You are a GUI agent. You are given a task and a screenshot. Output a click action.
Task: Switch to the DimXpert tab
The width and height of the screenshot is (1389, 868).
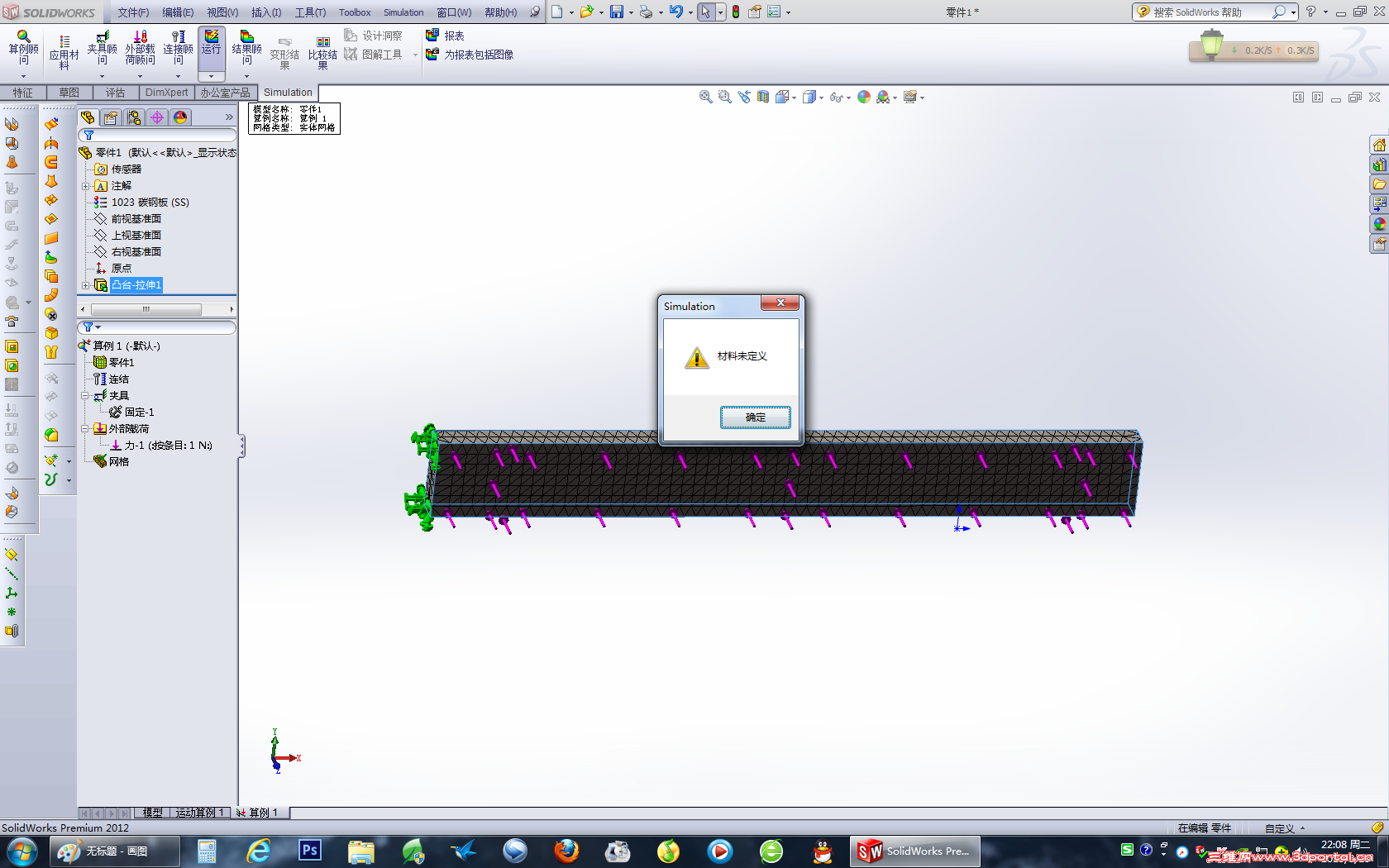[x=166, y=93]
